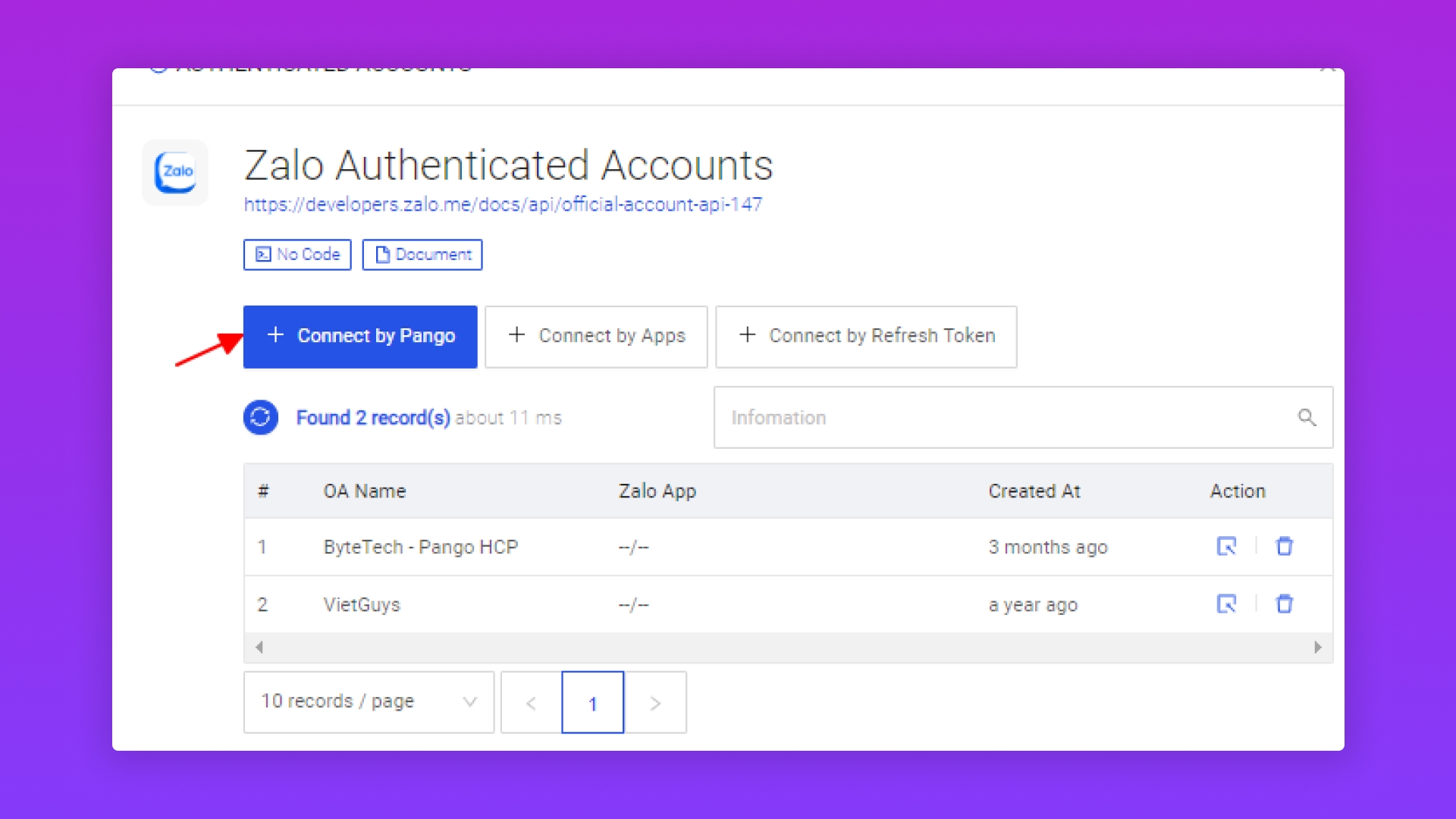The image size is (1456, 819).
Task: Click Connect by Refresh Token button
Action: pos(866,336)
